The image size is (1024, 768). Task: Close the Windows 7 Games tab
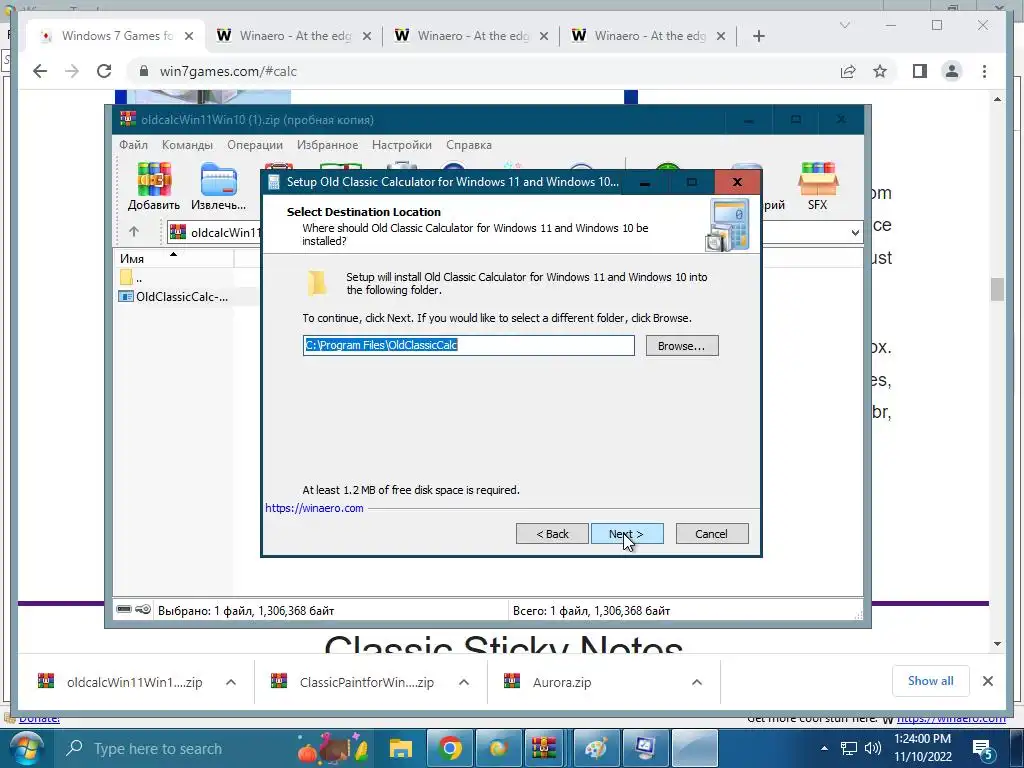point(189,36)
